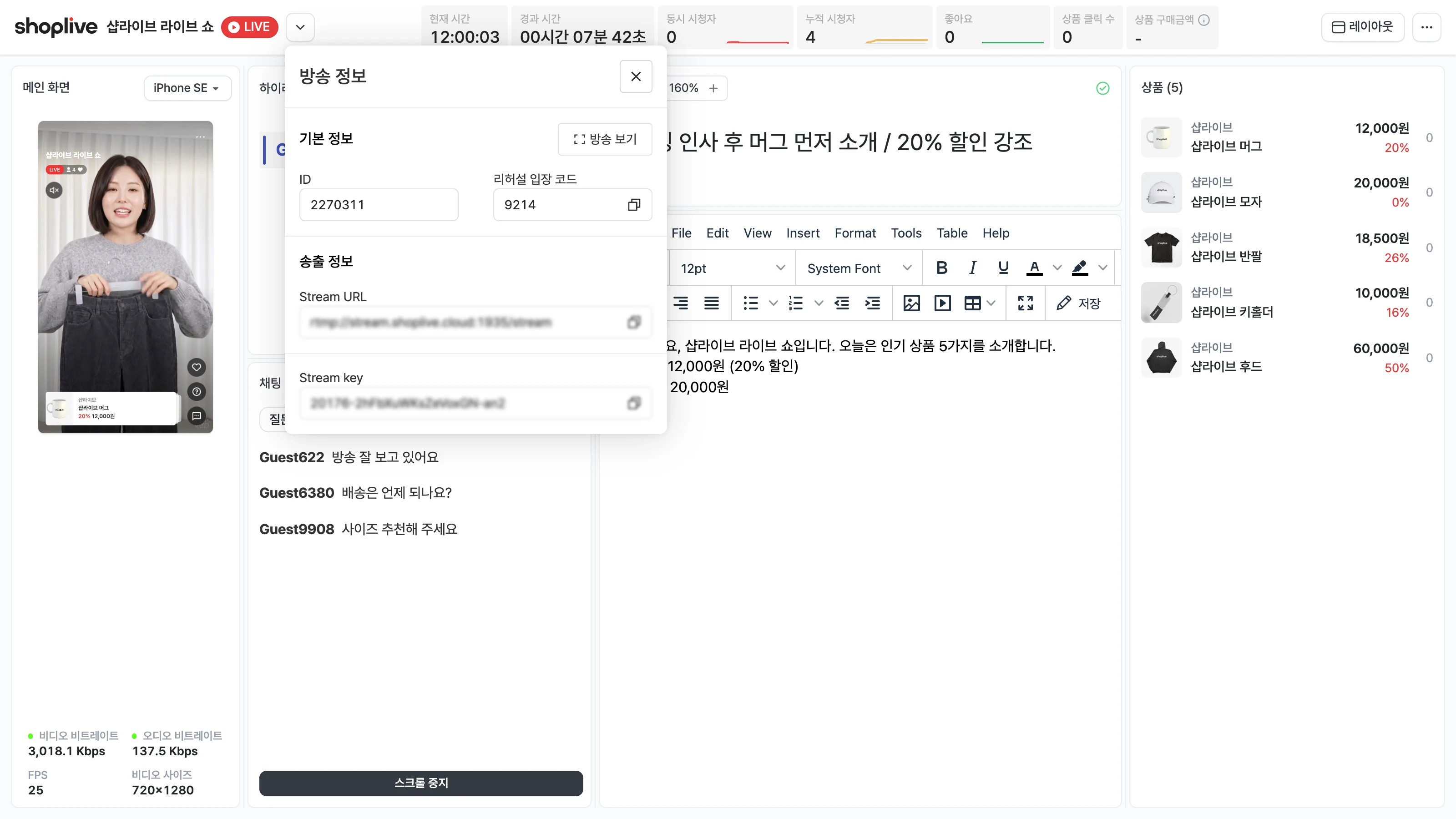Image resolution: width=1456 pixels, height=819 pixels.
Task: Insert a bullet list
Action: 751,303
